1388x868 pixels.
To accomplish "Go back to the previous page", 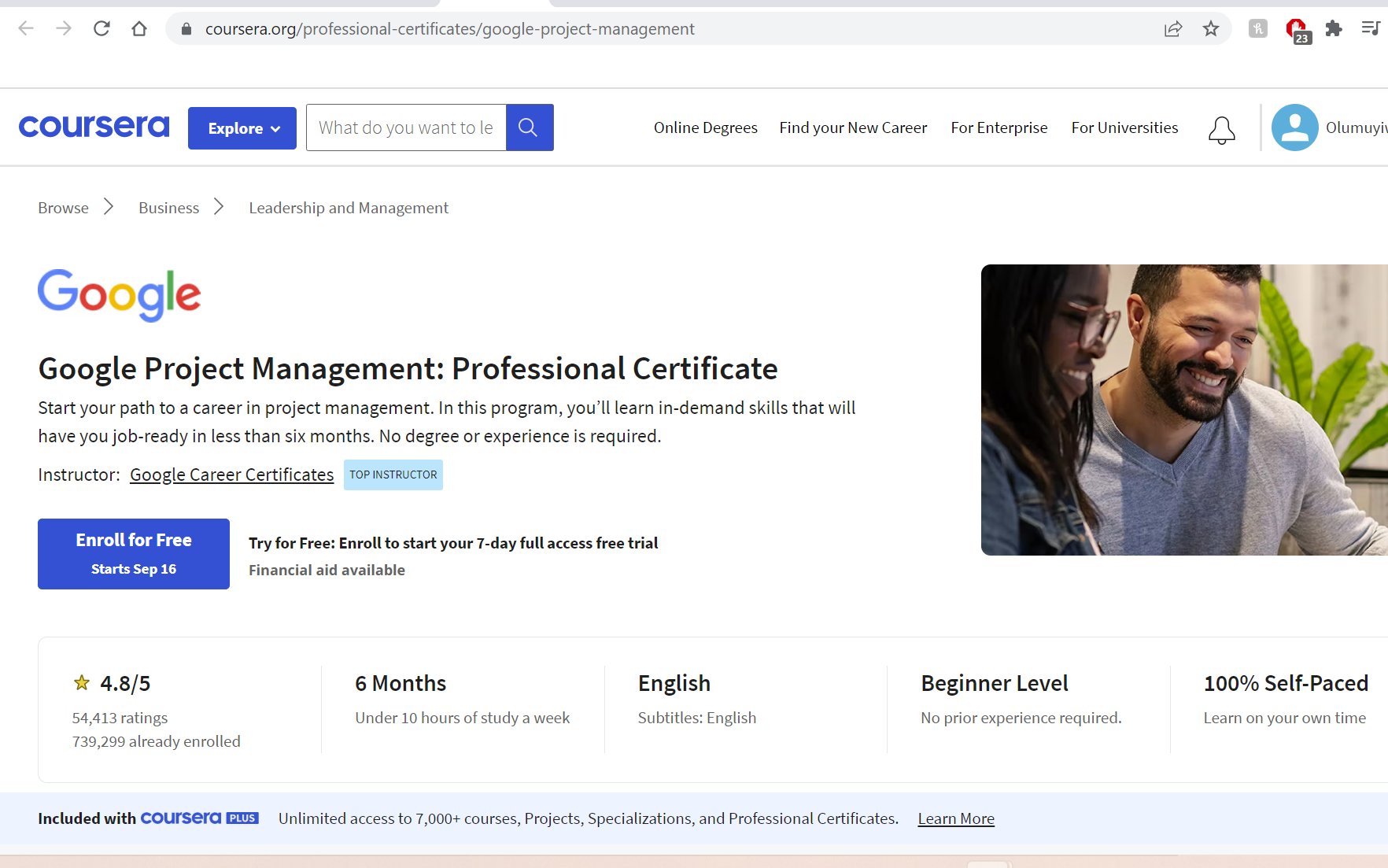I will 26,29.
